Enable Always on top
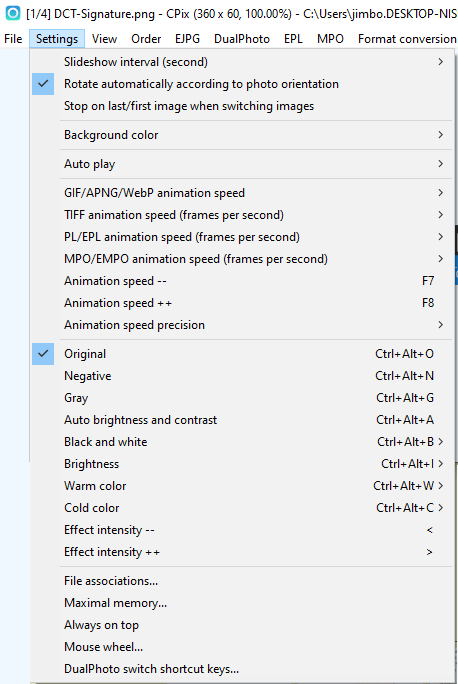Viewport: 458px width, 684px height. pos(242,625)
